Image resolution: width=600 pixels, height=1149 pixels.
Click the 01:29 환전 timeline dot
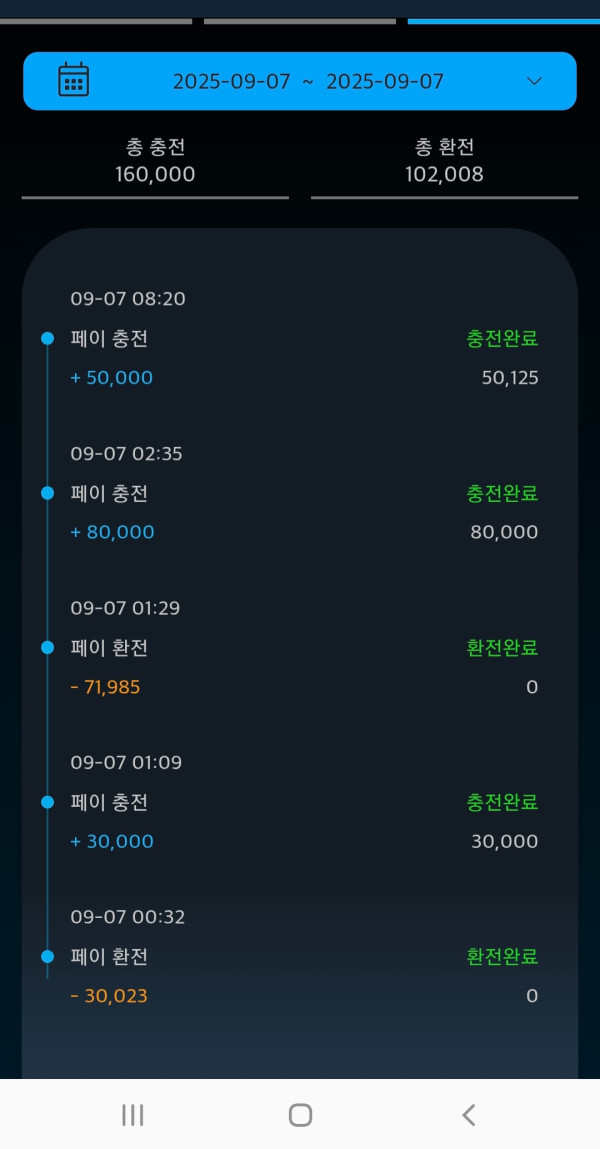47,648
